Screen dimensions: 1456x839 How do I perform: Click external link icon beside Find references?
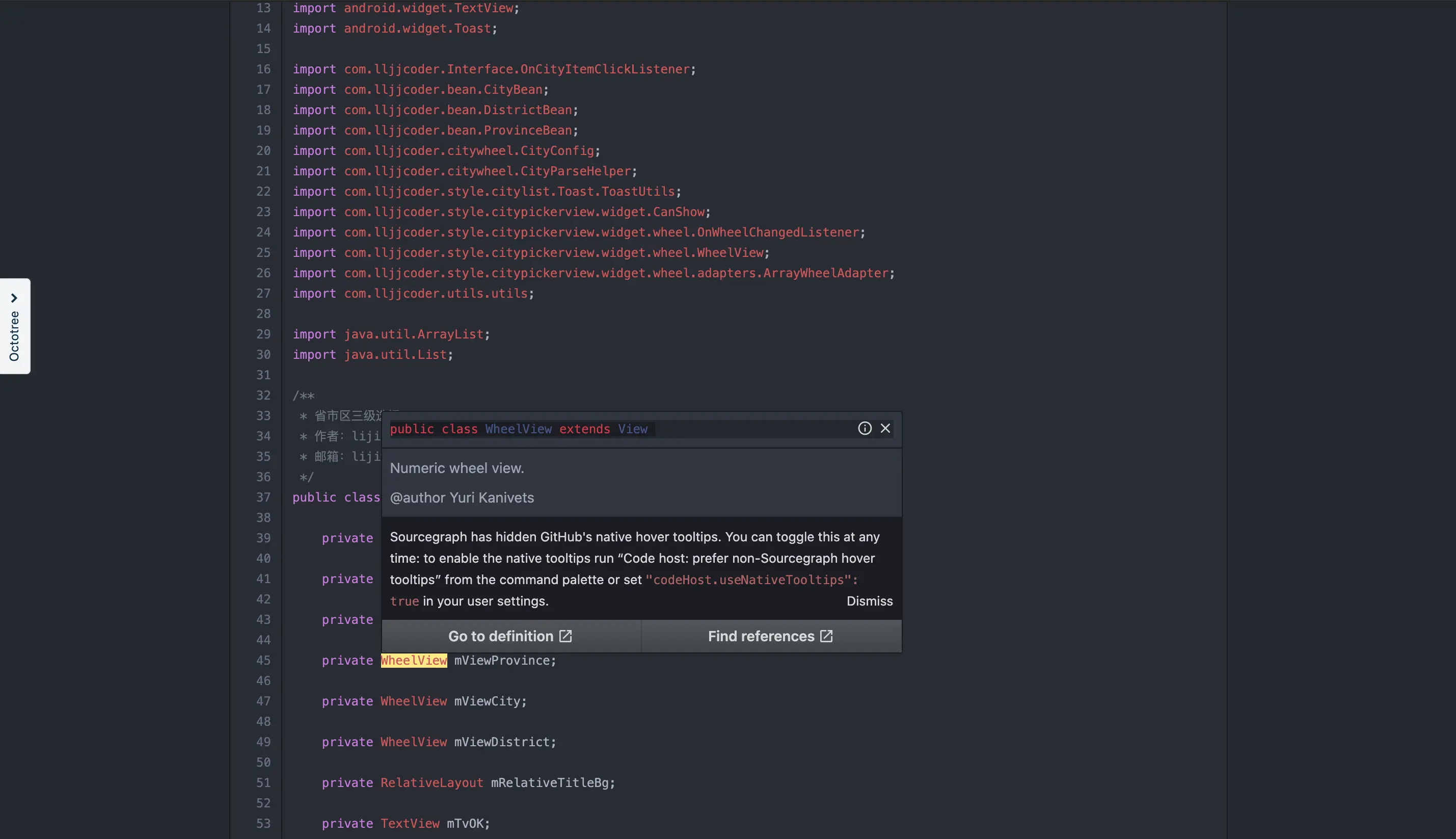pos(826,636)
